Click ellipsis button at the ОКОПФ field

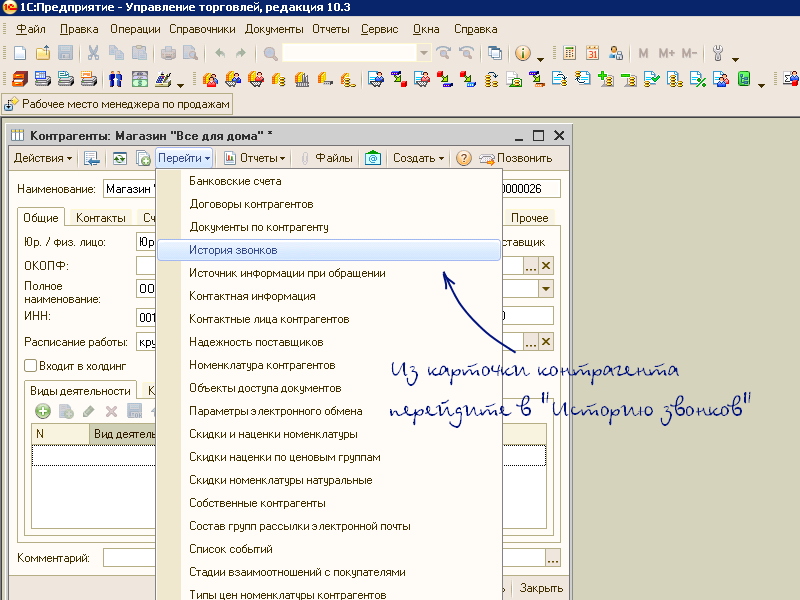click(531, 266)
